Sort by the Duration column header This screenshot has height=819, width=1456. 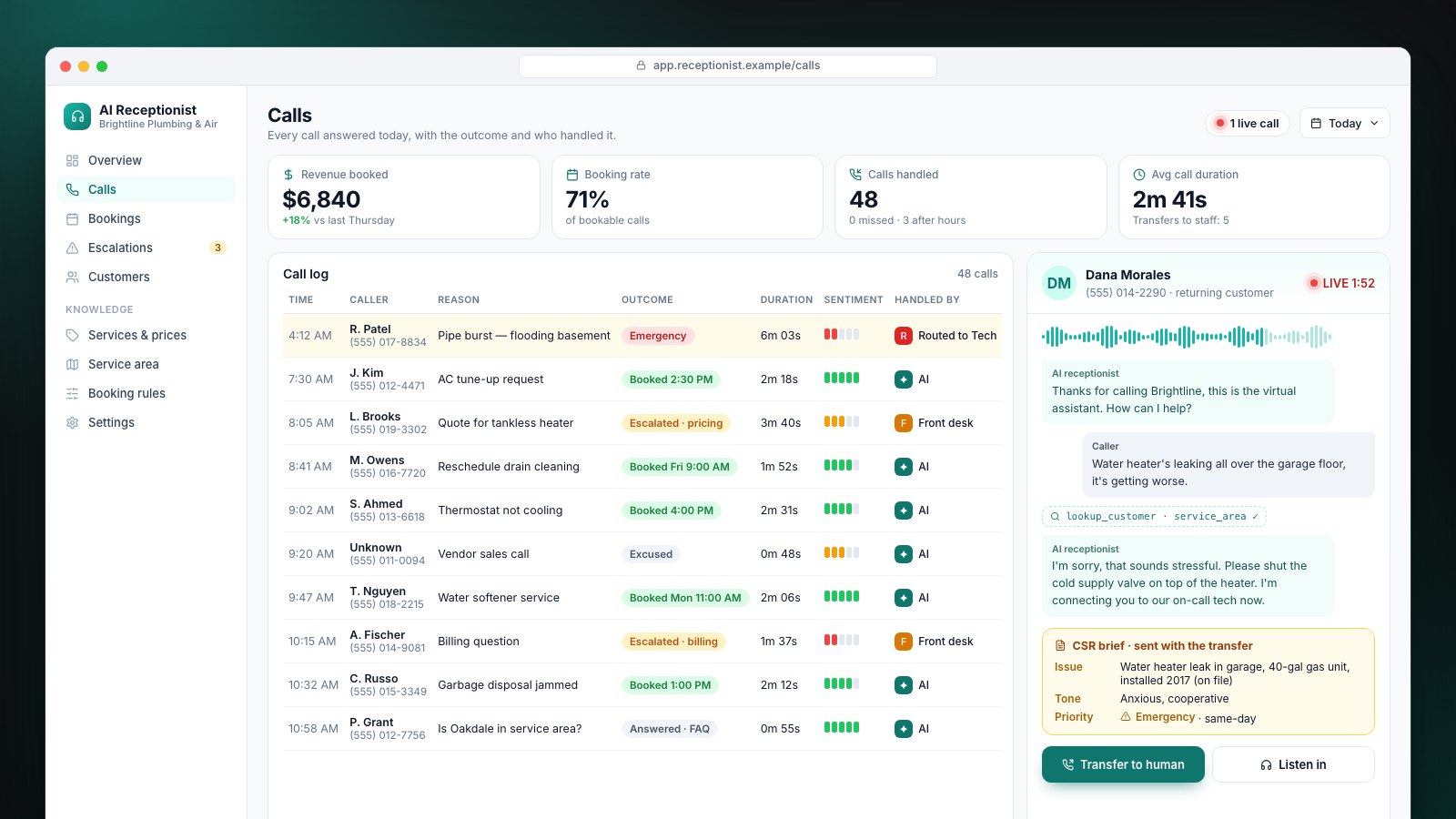tap(786, 299)
